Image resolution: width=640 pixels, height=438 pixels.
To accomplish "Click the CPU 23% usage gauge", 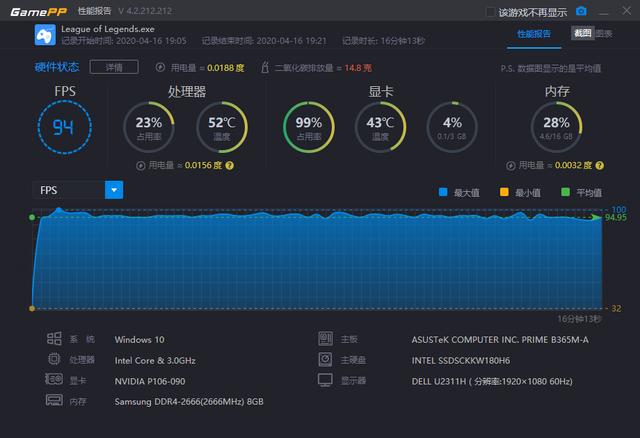I will 149,127.
